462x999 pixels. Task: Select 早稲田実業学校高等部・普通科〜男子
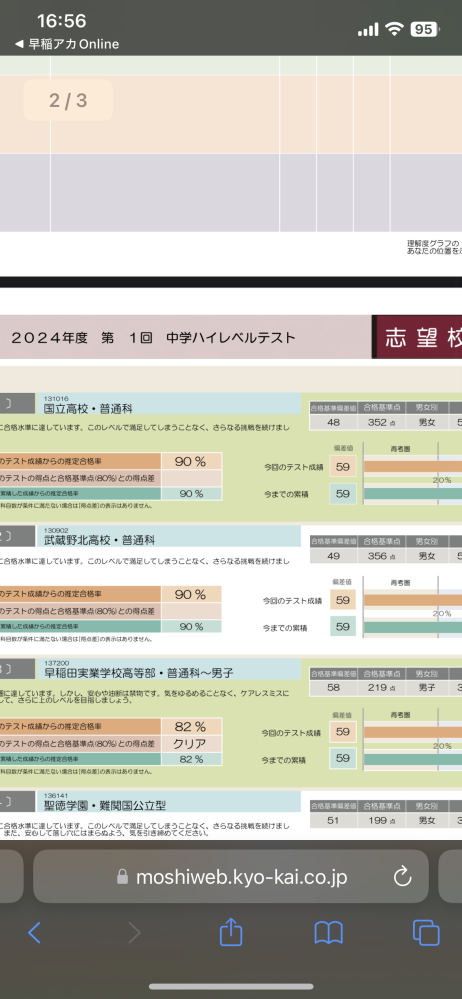pos(139,673)
